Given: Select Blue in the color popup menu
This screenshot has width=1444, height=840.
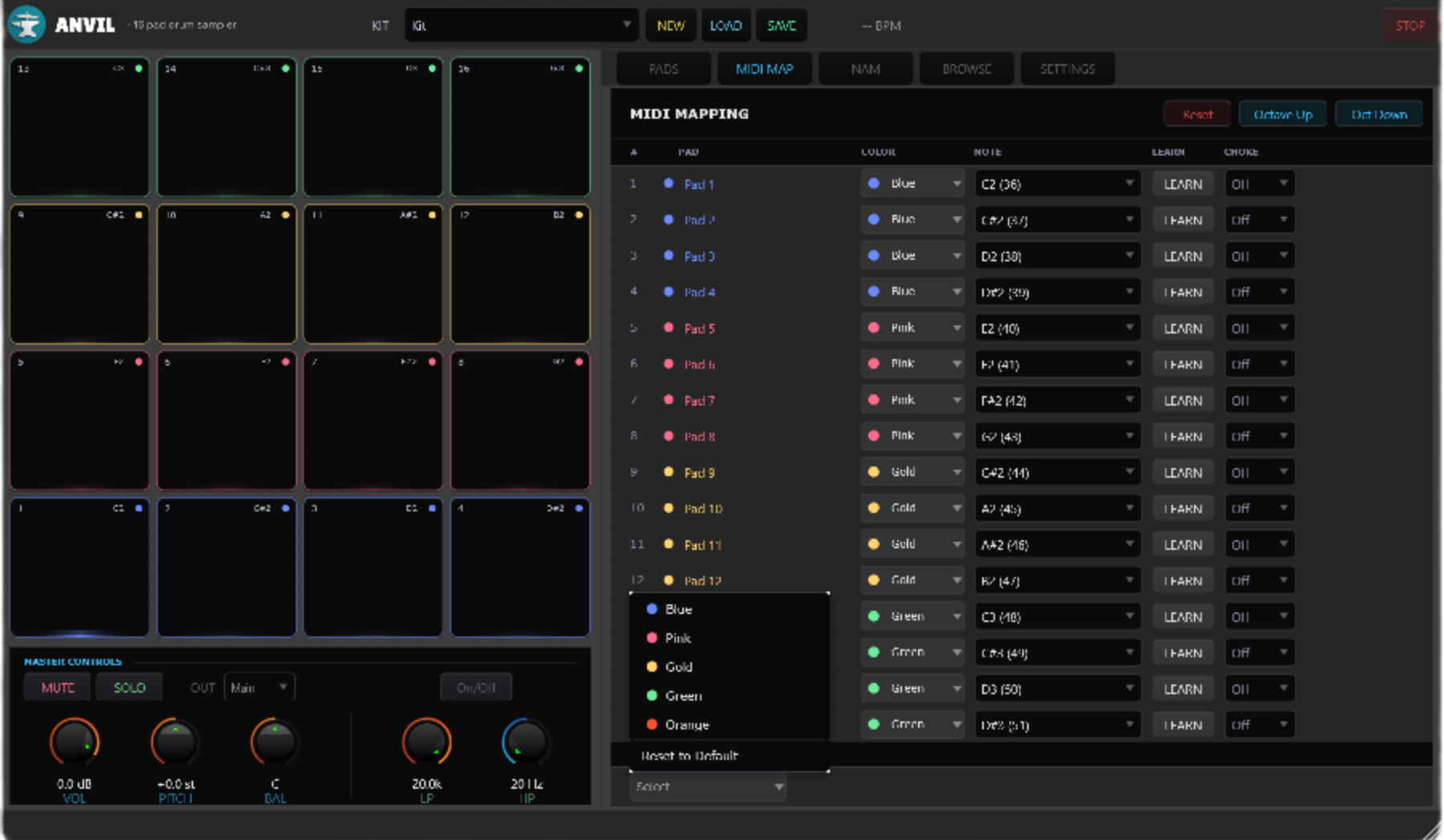Looking at the screenshot, I should (729, 609).
